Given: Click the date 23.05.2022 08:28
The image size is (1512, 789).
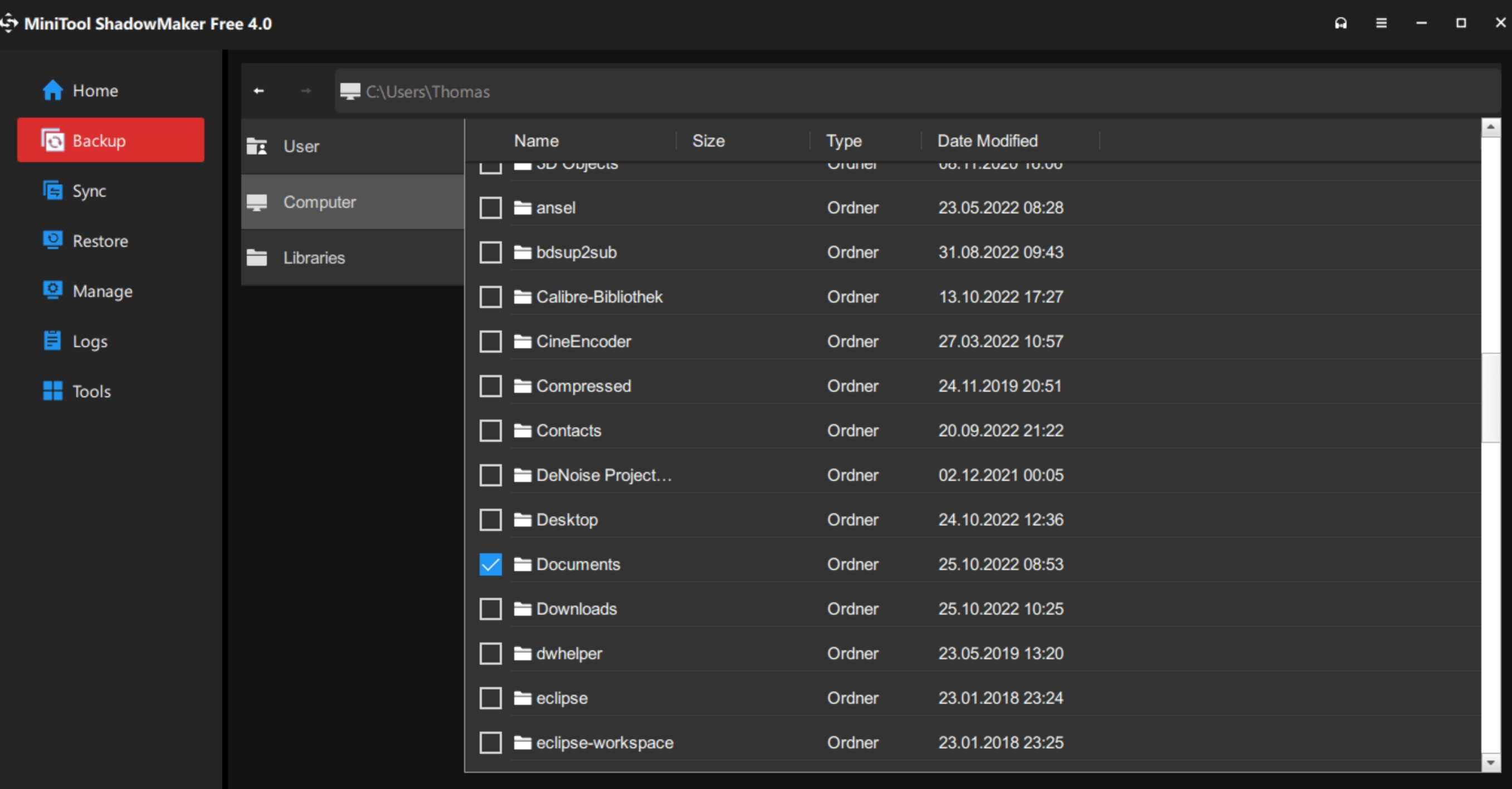Looking at the screenshot, I should (1000, 208).
